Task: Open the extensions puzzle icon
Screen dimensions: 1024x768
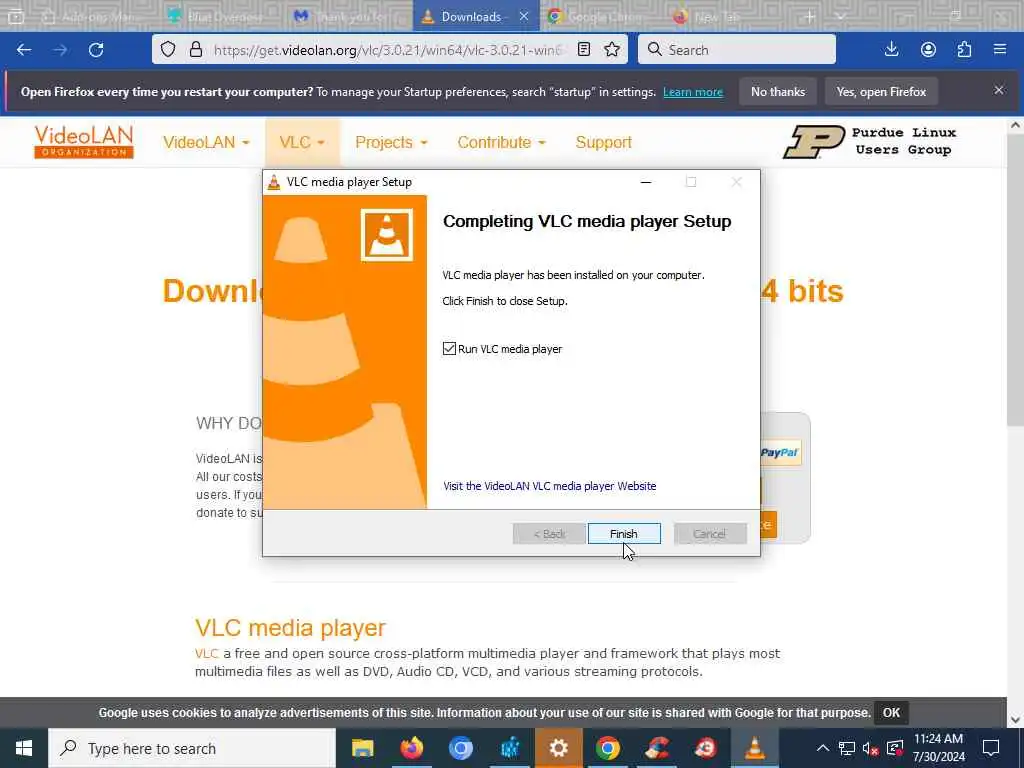Action: point(964,50)
